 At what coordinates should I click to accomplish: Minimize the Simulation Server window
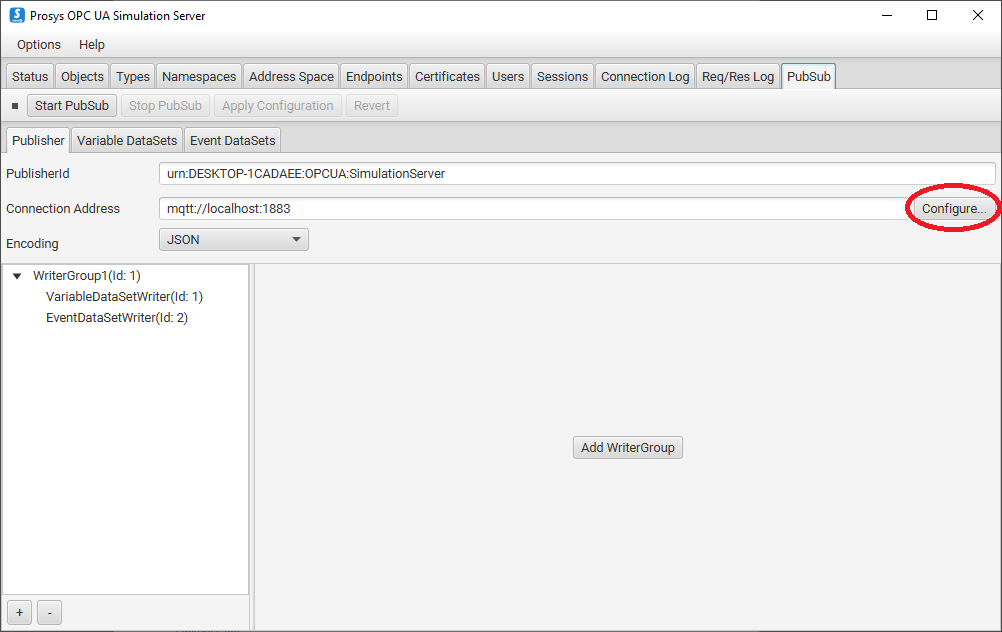(x=887, y=15)
